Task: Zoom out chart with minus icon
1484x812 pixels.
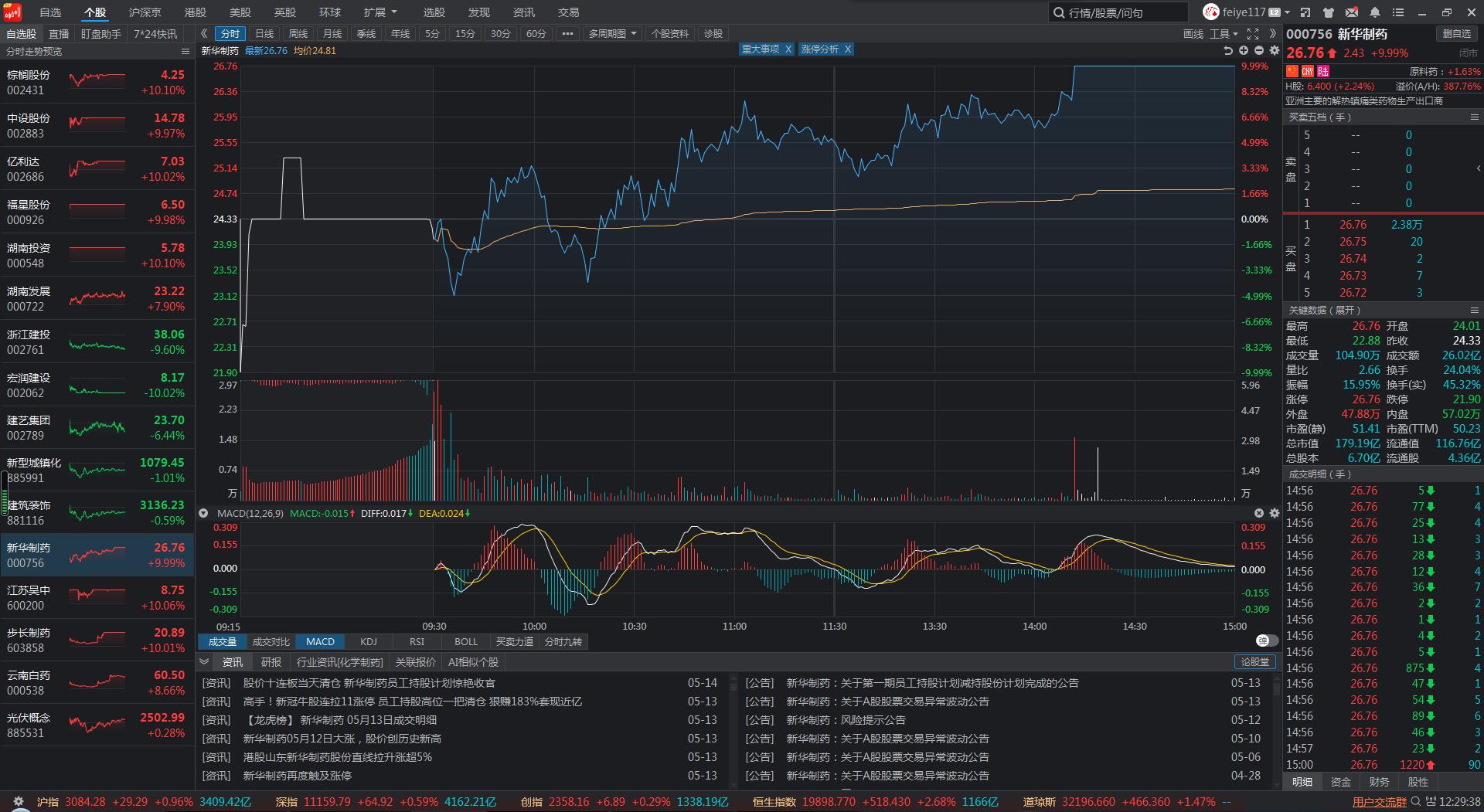Action: tap(1259, 50)
